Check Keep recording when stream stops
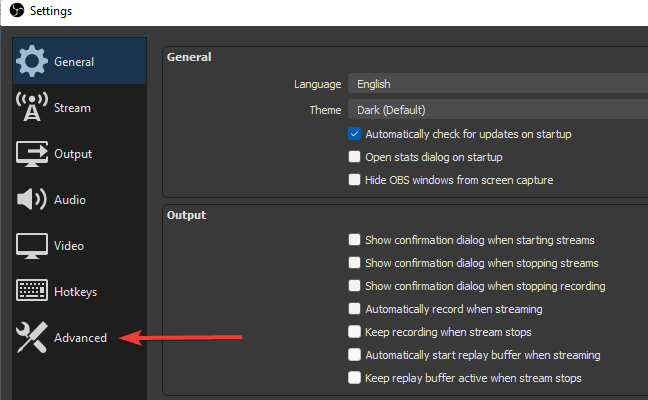The width and height of the screenshot is (648, 400). (x=354, y=332)
